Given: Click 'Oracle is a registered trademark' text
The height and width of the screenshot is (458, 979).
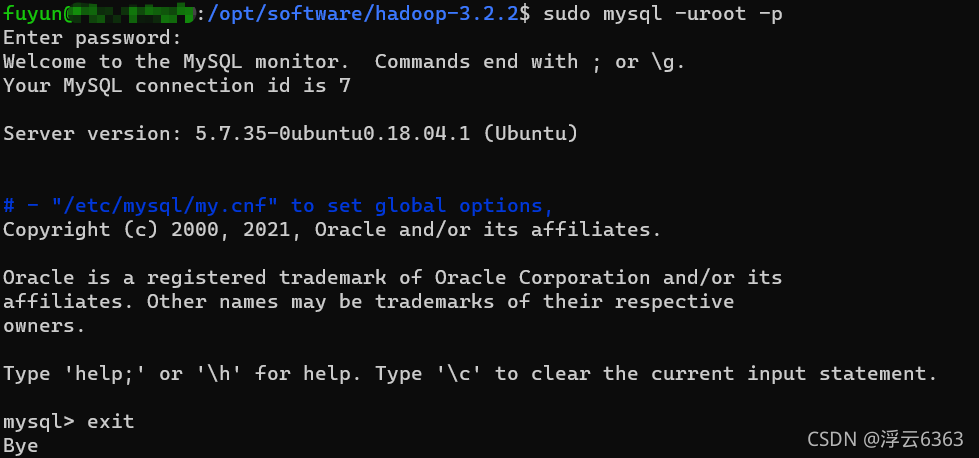Looking at the screenshot, I should click(x=195, y=278).
